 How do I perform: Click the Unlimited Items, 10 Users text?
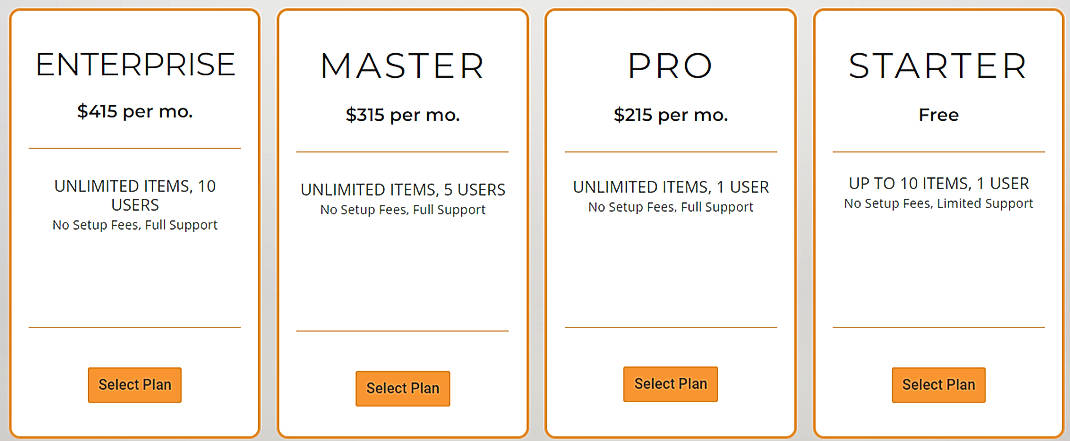pos(135,195)
